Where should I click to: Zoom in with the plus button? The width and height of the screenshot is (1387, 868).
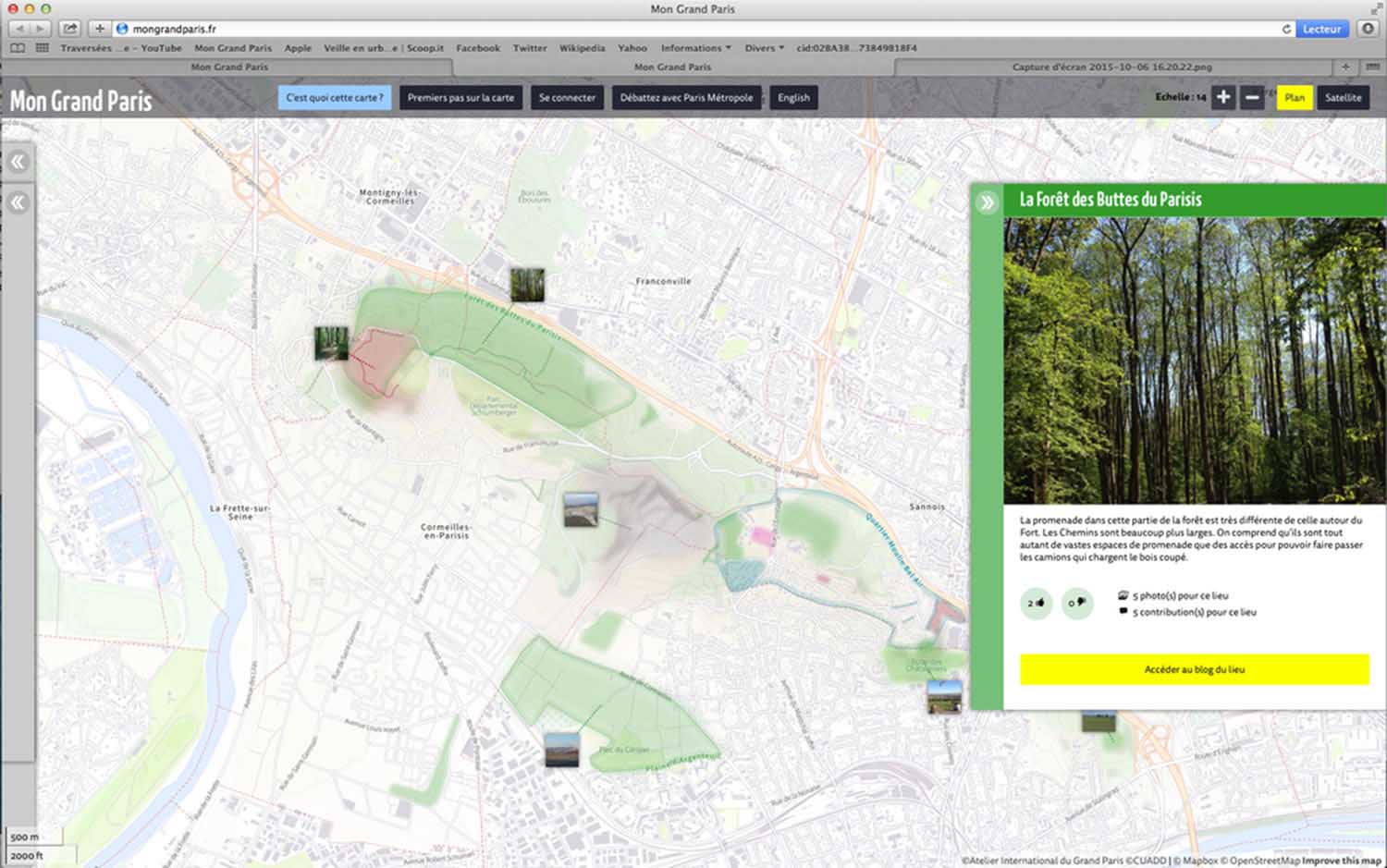point(1222,97)
